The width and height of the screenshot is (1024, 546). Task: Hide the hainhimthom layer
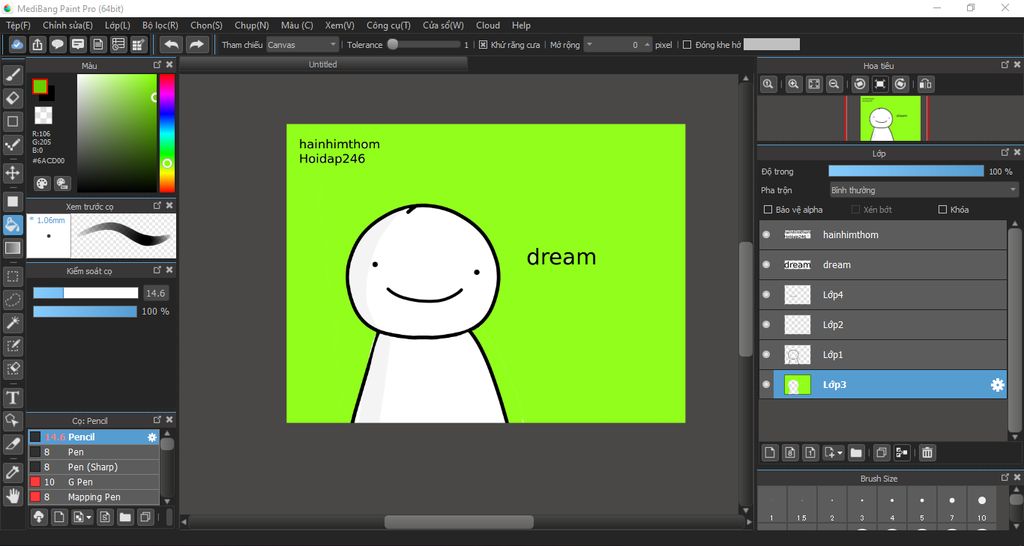[767, 234]
